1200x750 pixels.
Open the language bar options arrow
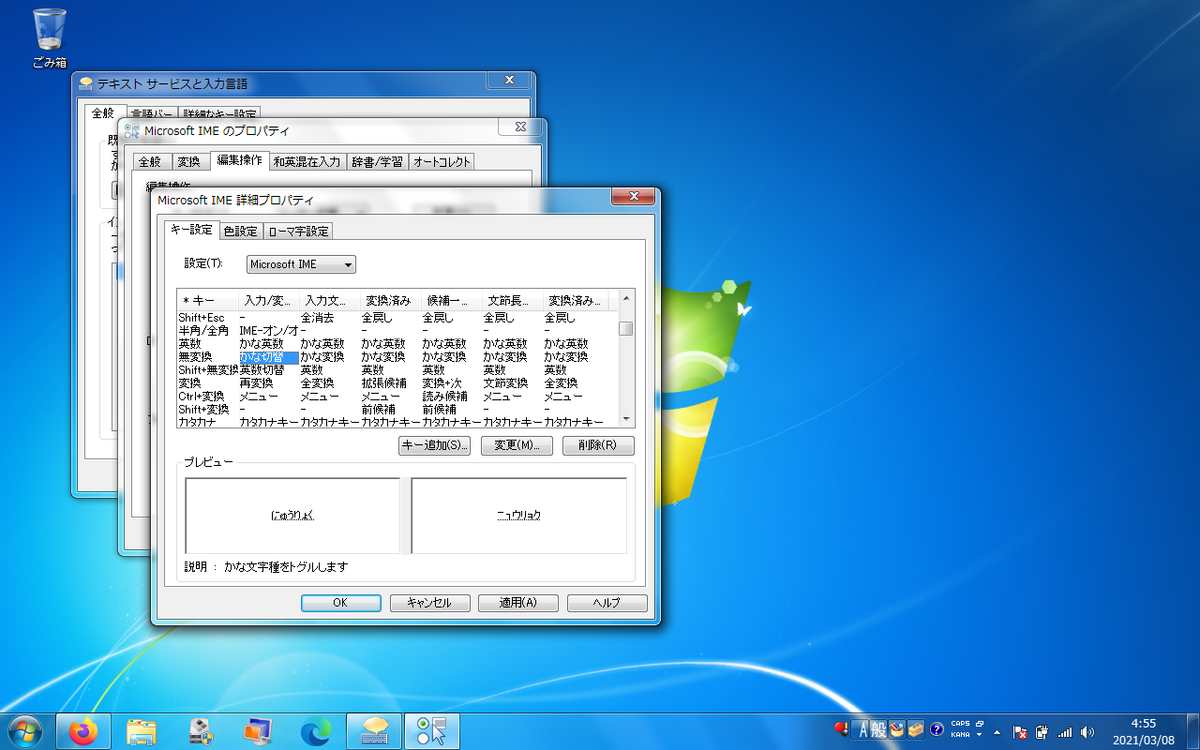(x=979, y=735)
